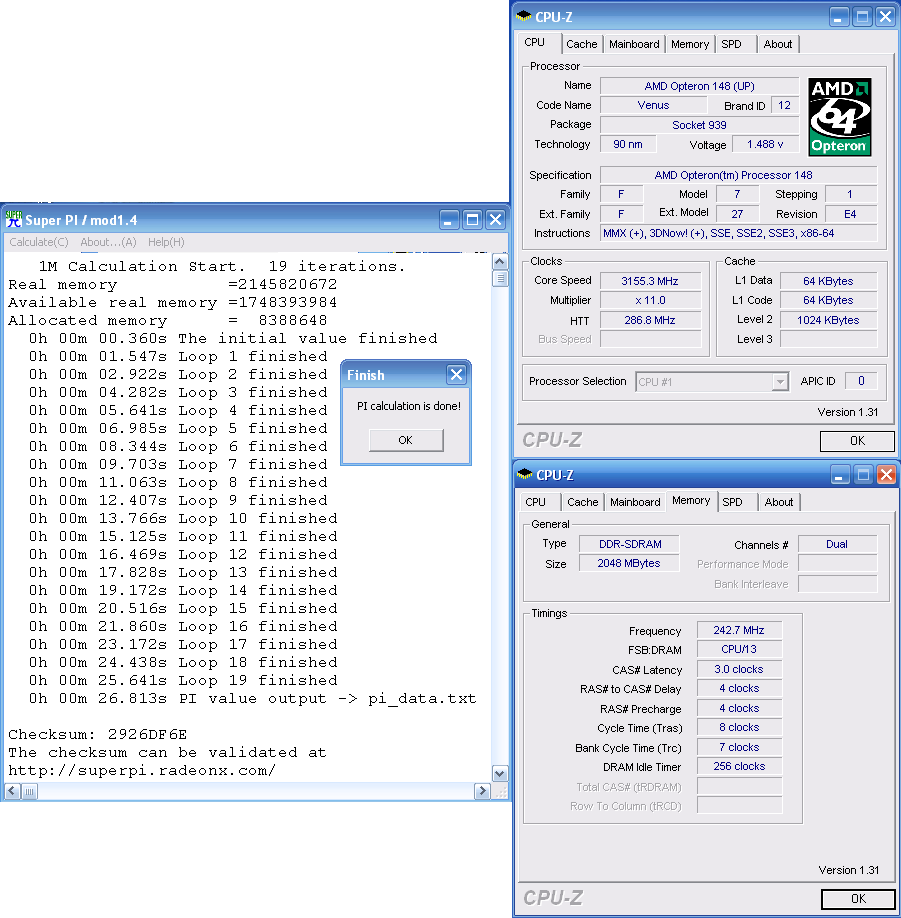Click Super PI scroll left arrow

tap(12, 791)
